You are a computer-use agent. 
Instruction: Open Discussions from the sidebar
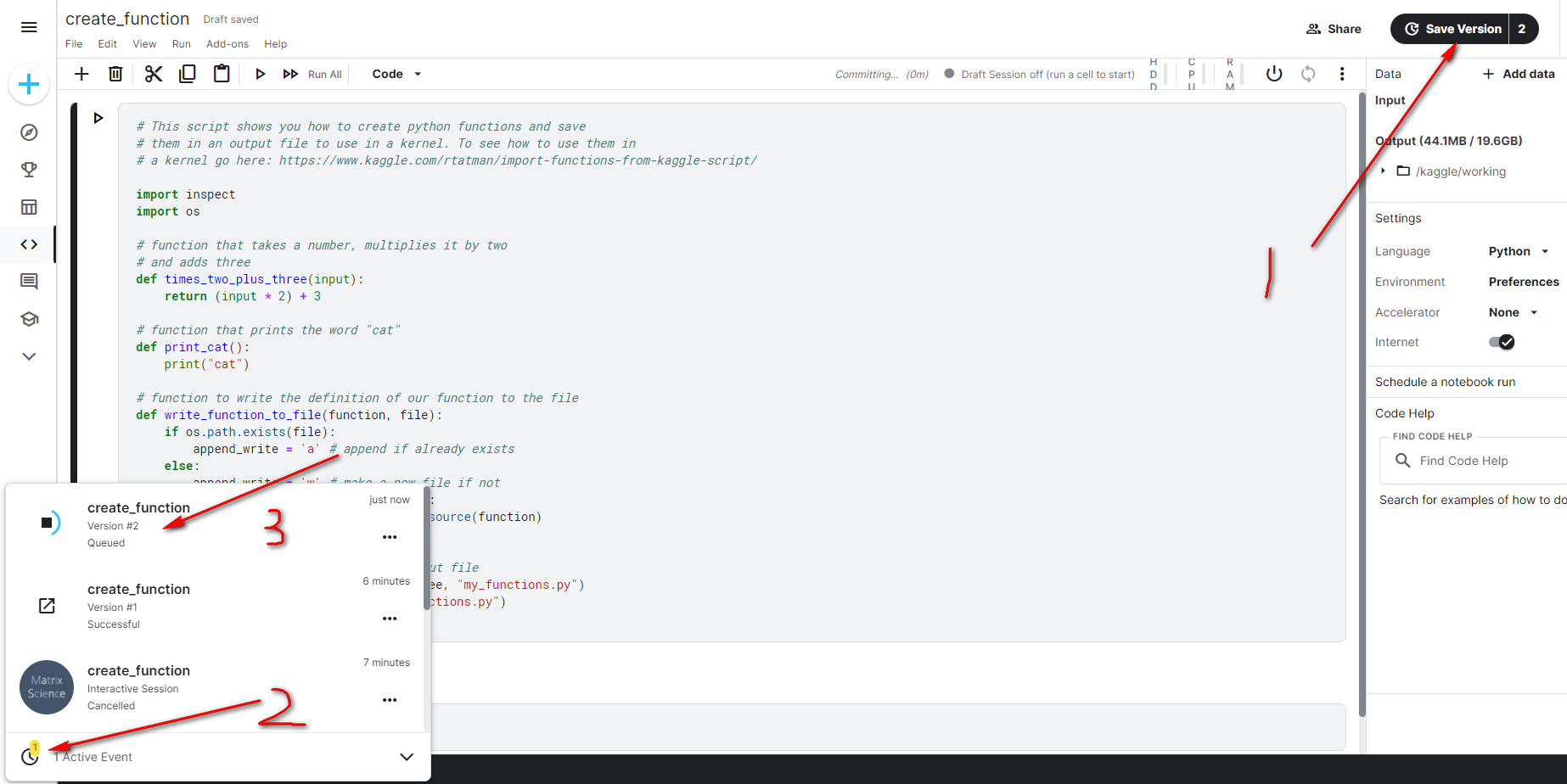(29, 281)
